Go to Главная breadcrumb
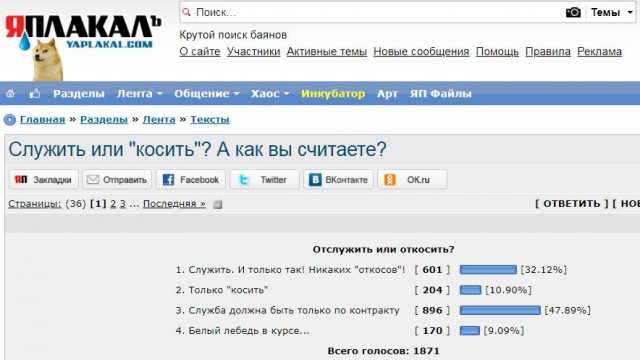The image size is (640, 360). [x=42, y=120]
